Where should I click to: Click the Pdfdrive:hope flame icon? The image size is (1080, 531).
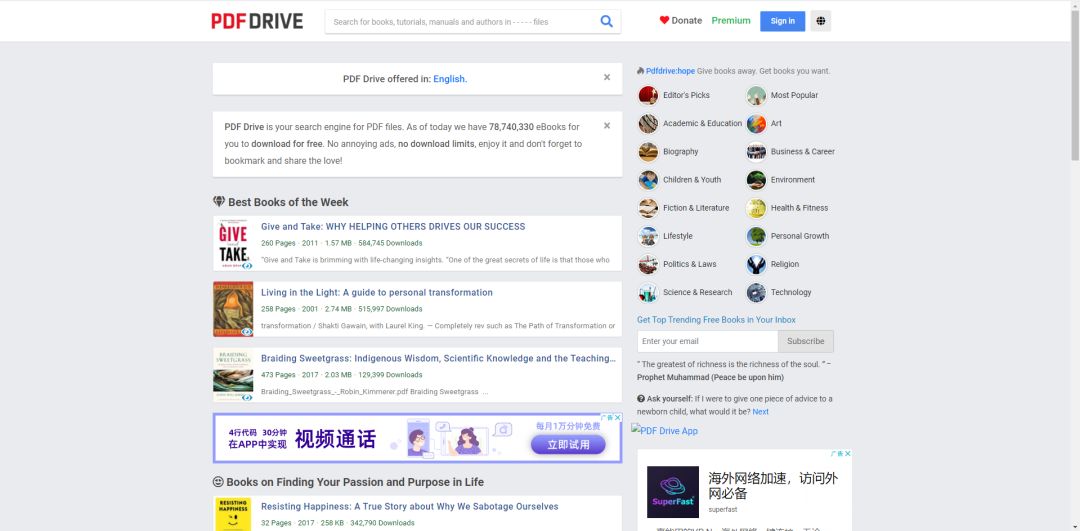[641, 71]
